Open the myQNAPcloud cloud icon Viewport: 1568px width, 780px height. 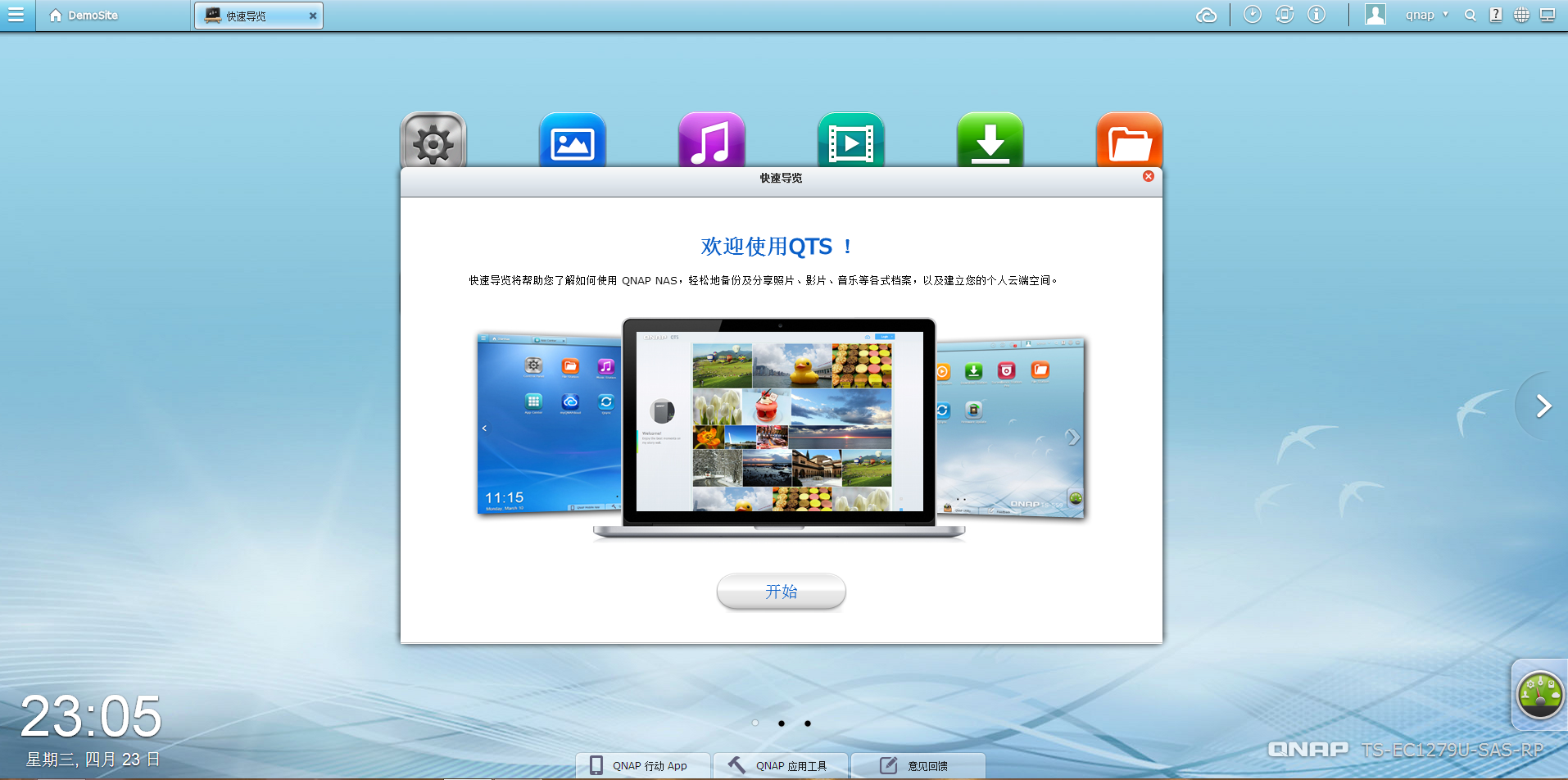[1206, 15]
